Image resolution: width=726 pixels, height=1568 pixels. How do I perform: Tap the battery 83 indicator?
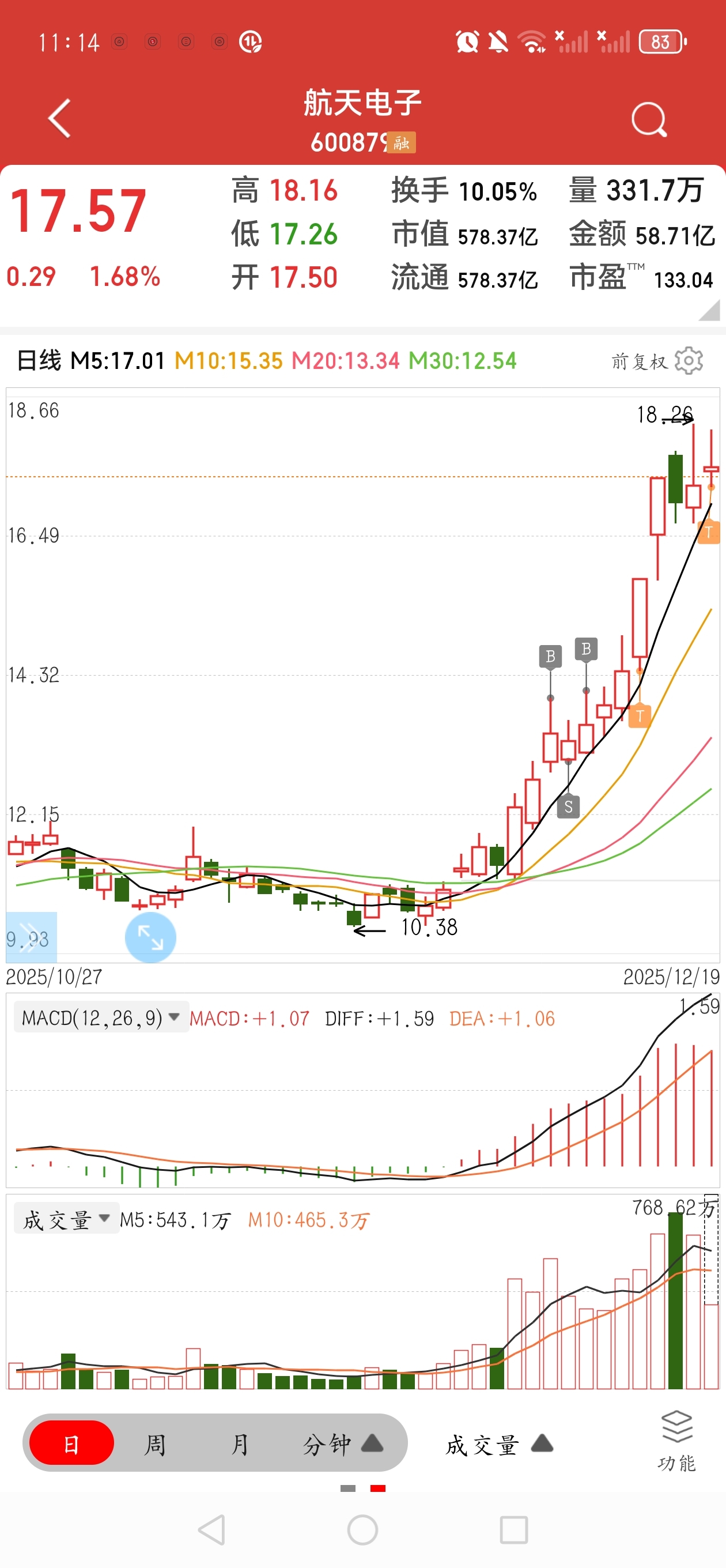pos(663,42)
